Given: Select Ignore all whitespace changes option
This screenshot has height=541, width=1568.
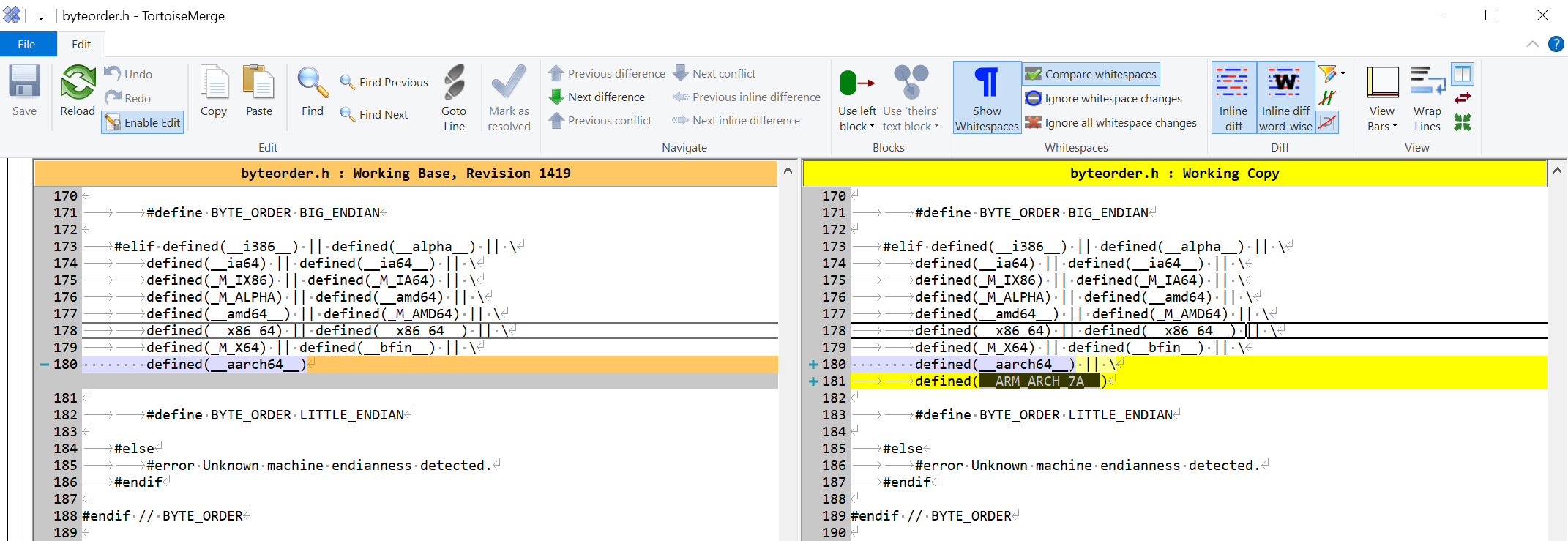Looking at the screenshot, I should [1110, 122].
